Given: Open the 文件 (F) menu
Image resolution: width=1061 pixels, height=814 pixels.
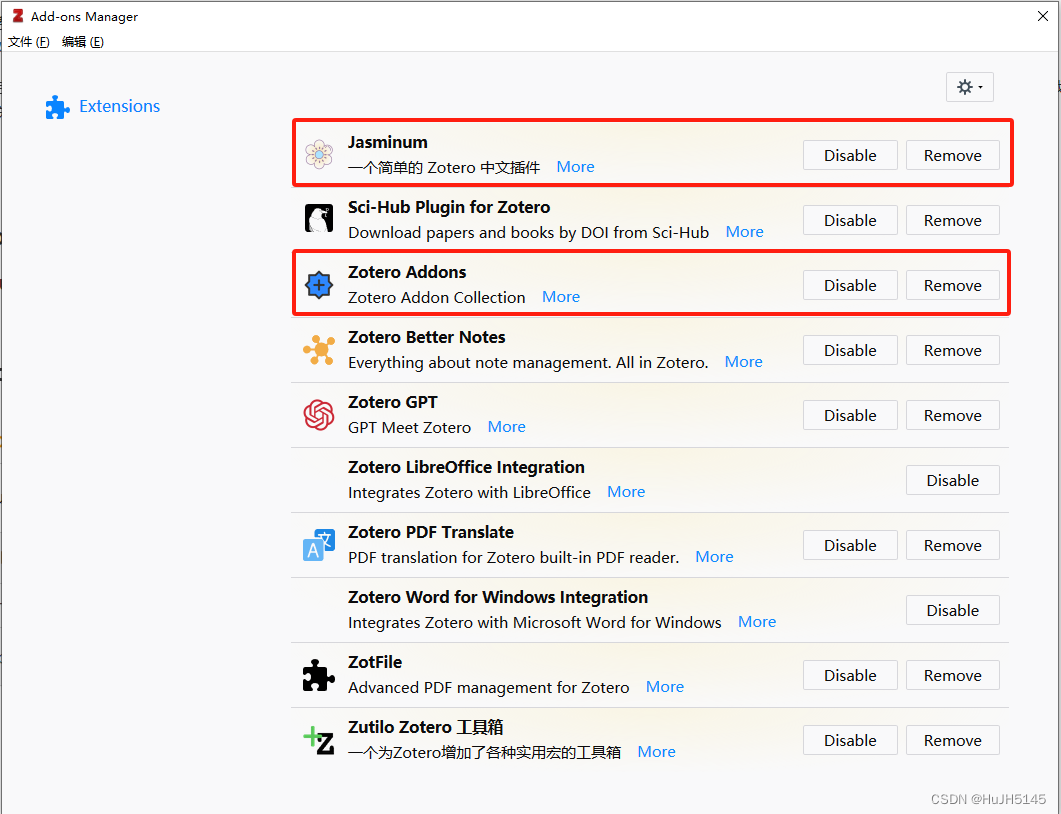Looking at the screenshot, I should point(28,42).
